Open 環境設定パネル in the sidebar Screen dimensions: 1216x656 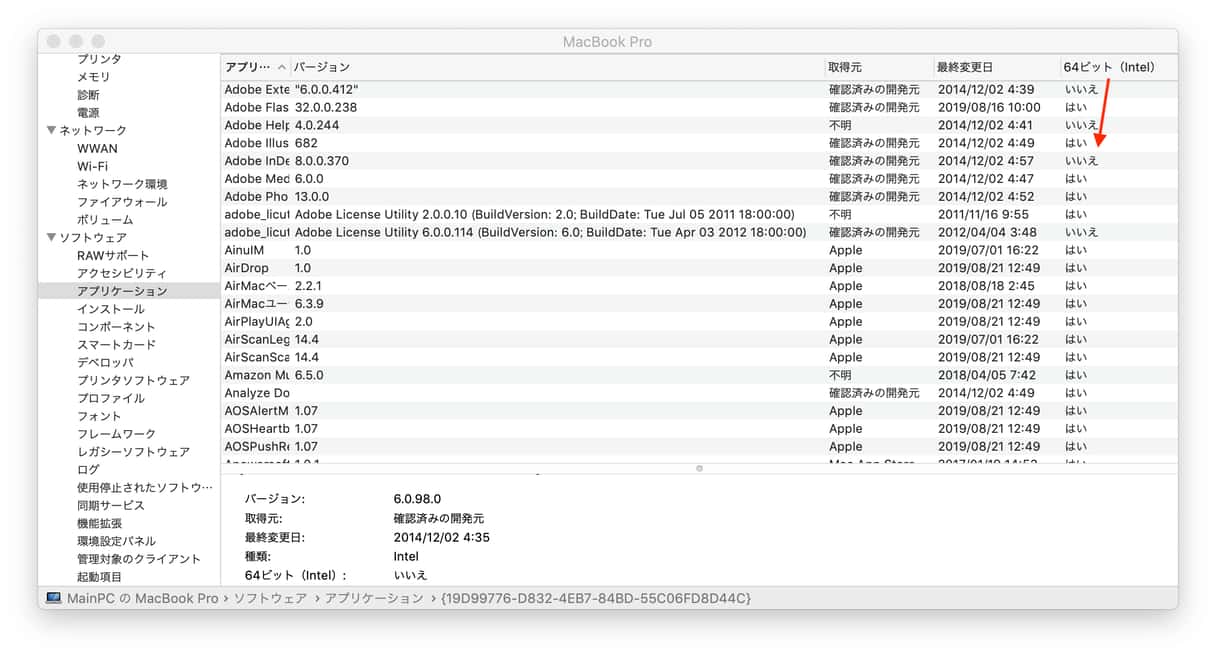click(x=116, y=541)
